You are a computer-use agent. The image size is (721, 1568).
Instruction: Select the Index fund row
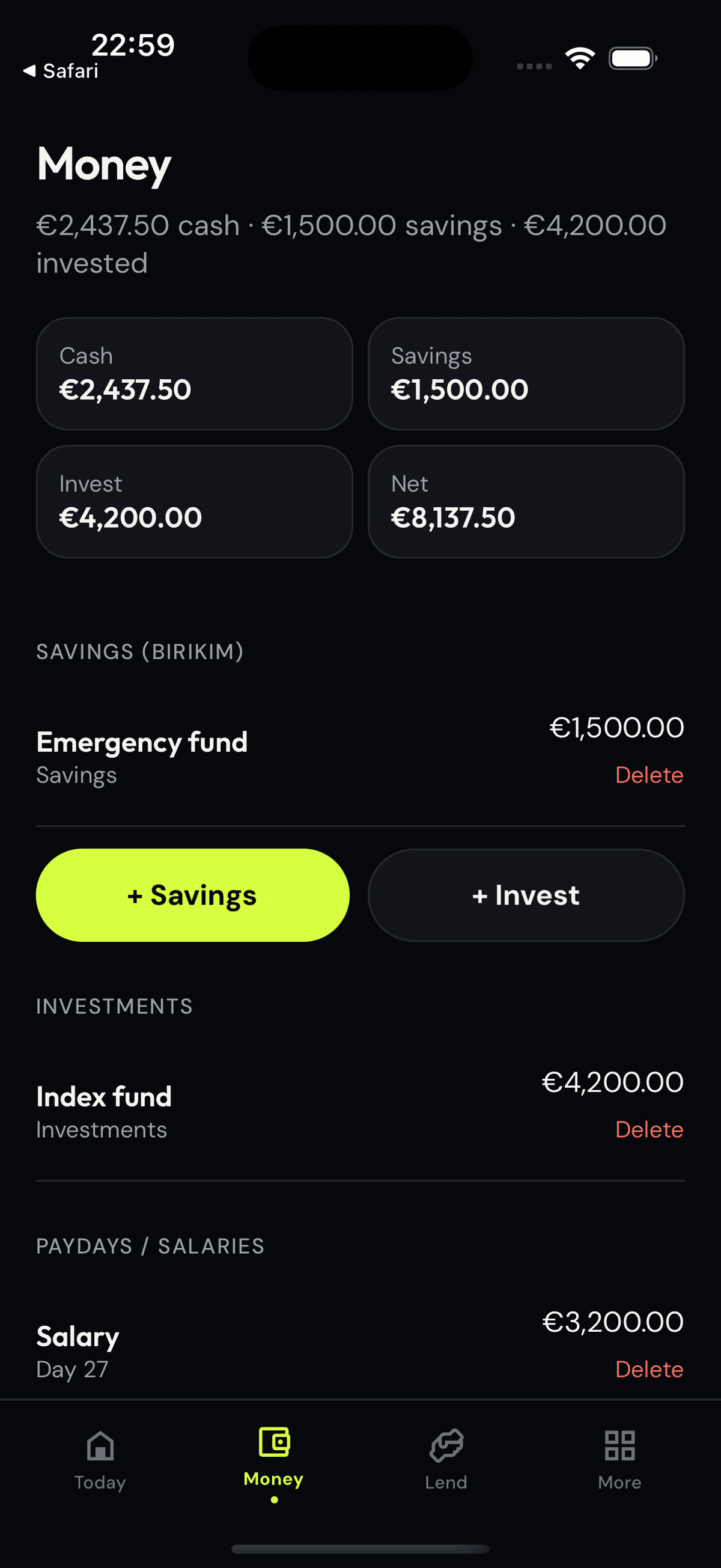(360, 1105)
